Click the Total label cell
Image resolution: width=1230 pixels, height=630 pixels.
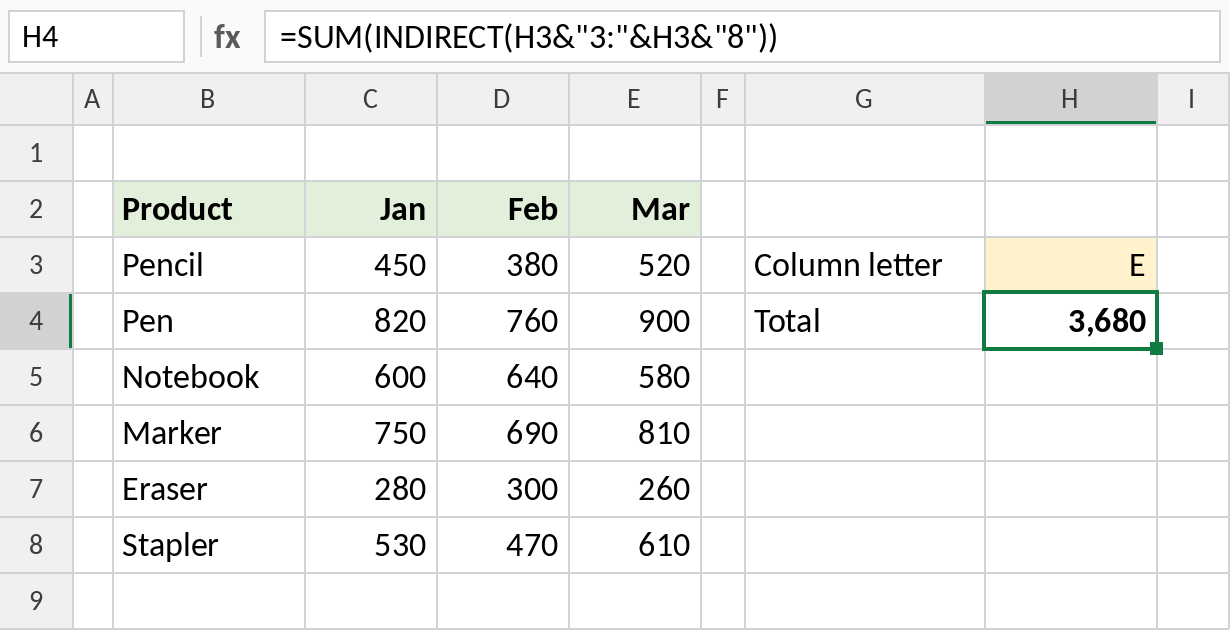click(x=865, y=321)
